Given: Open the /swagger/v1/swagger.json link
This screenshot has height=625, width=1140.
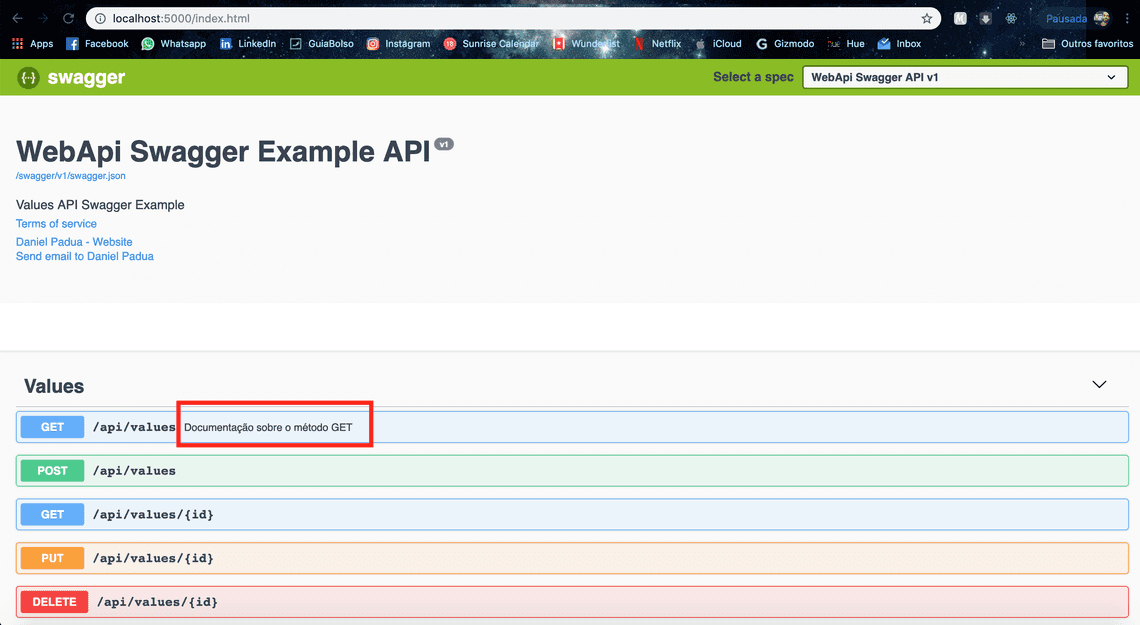Looking at the screenshot, I should 70,175.
